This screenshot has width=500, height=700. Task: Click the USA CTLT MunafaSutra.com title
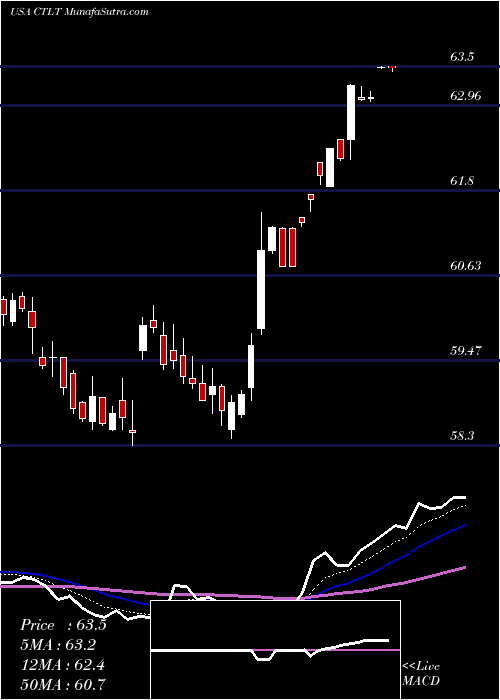click(79, 12)
